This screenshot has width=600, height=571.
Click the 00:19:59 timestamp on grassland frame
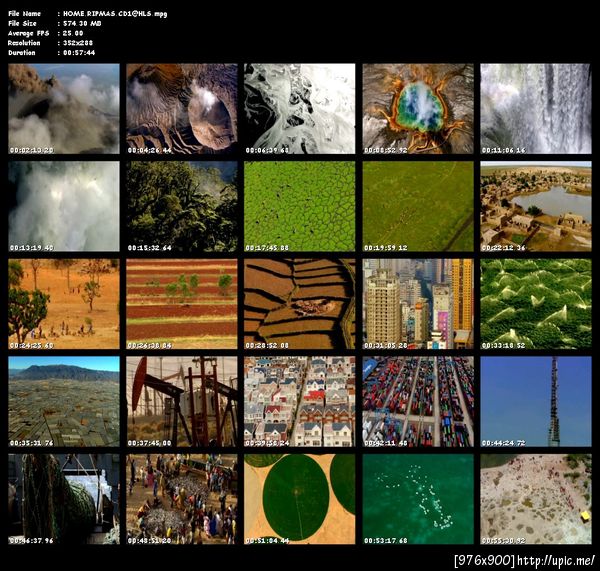click(386, 248)
